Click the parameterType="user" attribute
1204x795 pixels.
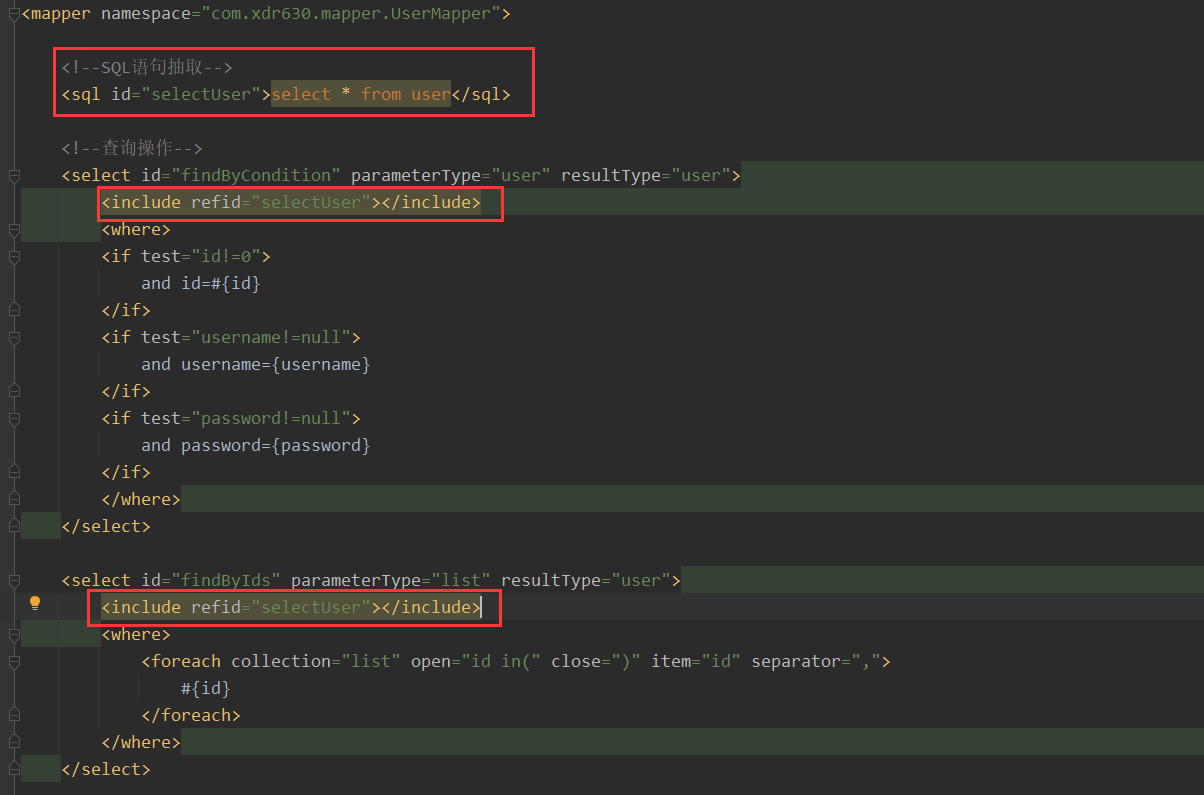pos(451,175)
